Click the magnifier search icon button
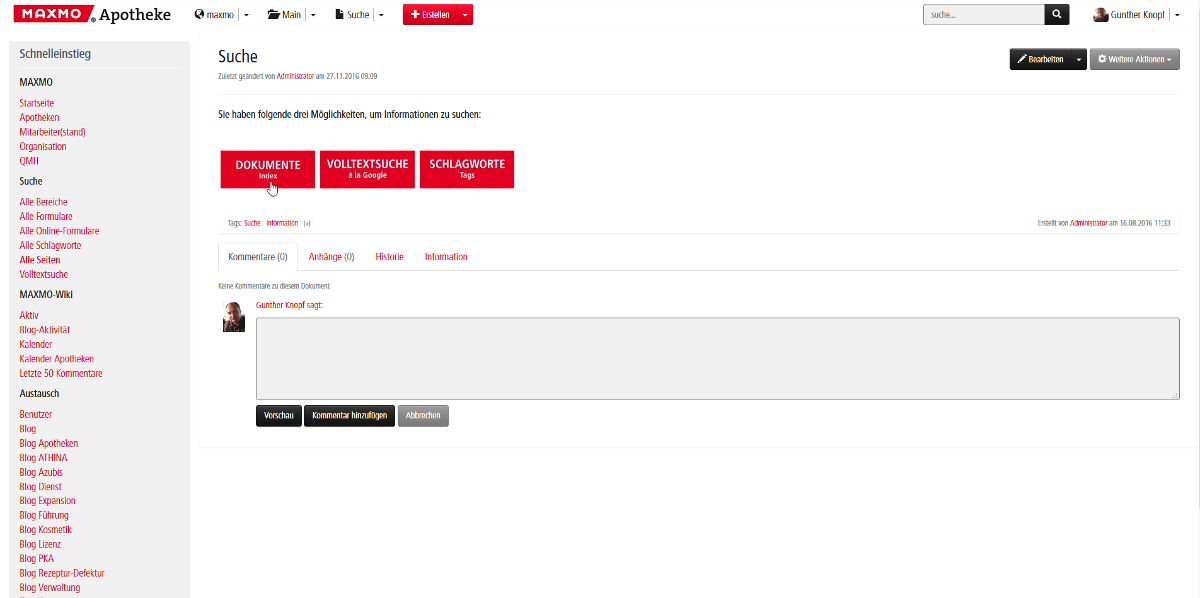Screen dimensions: 1200x598 (1057, 15)
